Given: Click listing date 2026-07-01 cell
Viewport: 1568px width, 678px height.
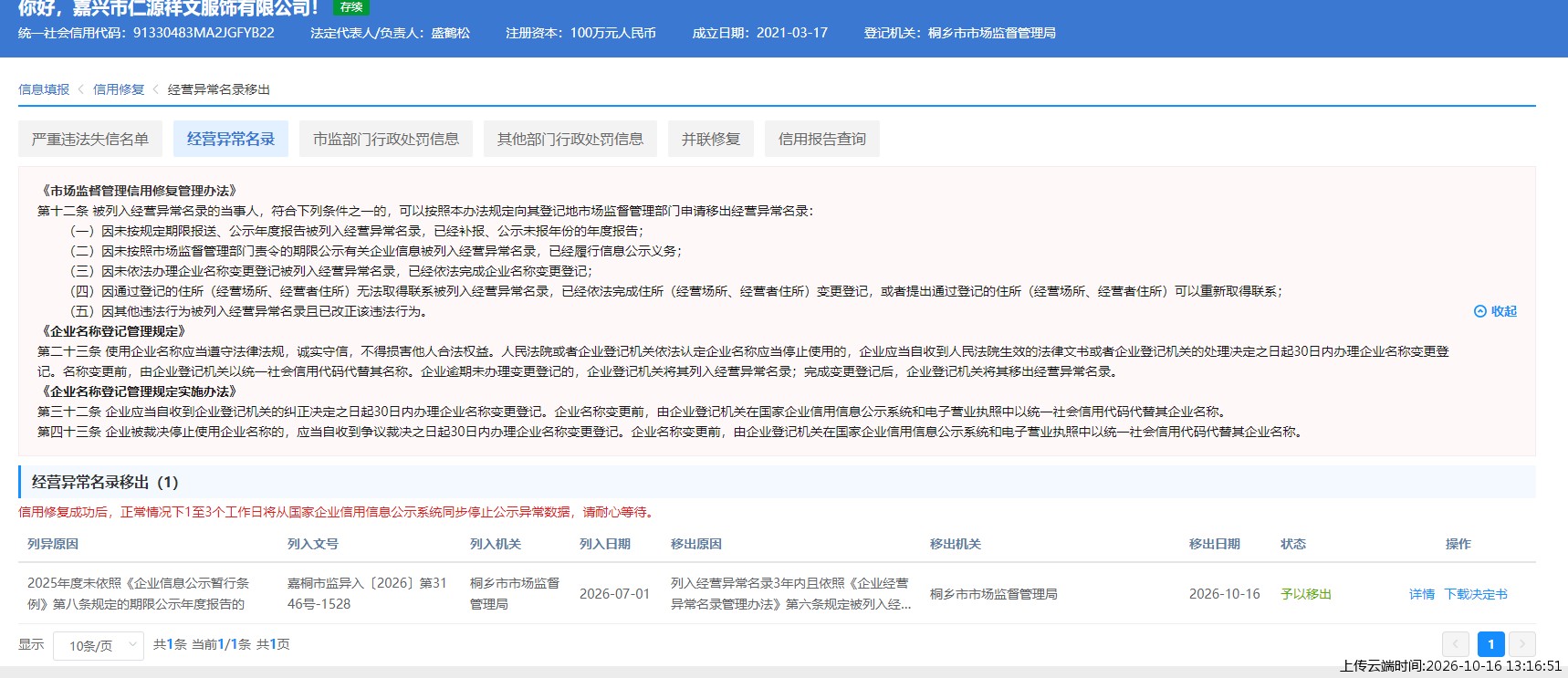Looking at the screenshot, I should (615, 594).
